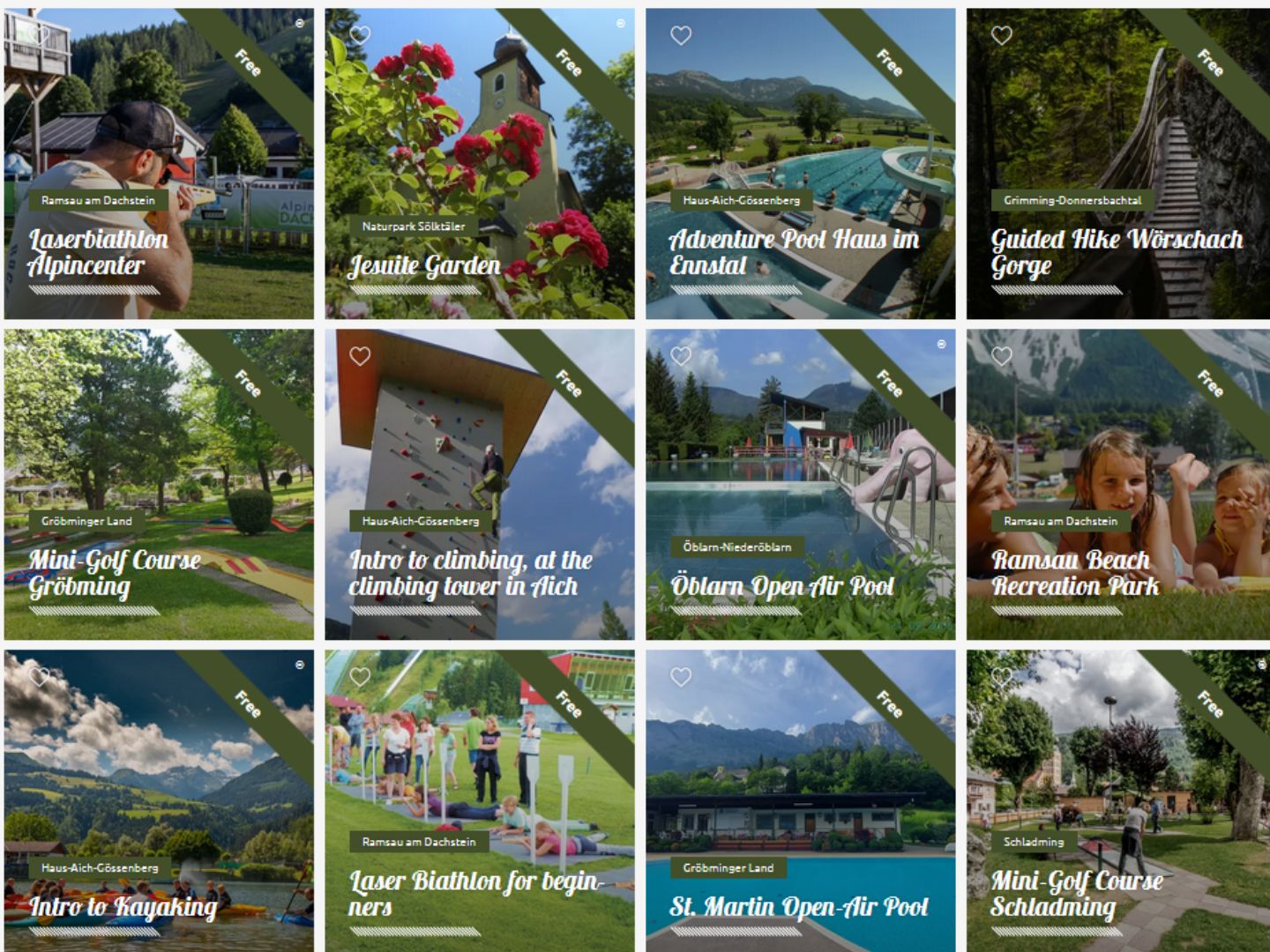The width and height of the screenshot is (1270, 952).
Task: Favorite Mini-Golf Course Gröbming heart icon
Action: pos(39,356)
